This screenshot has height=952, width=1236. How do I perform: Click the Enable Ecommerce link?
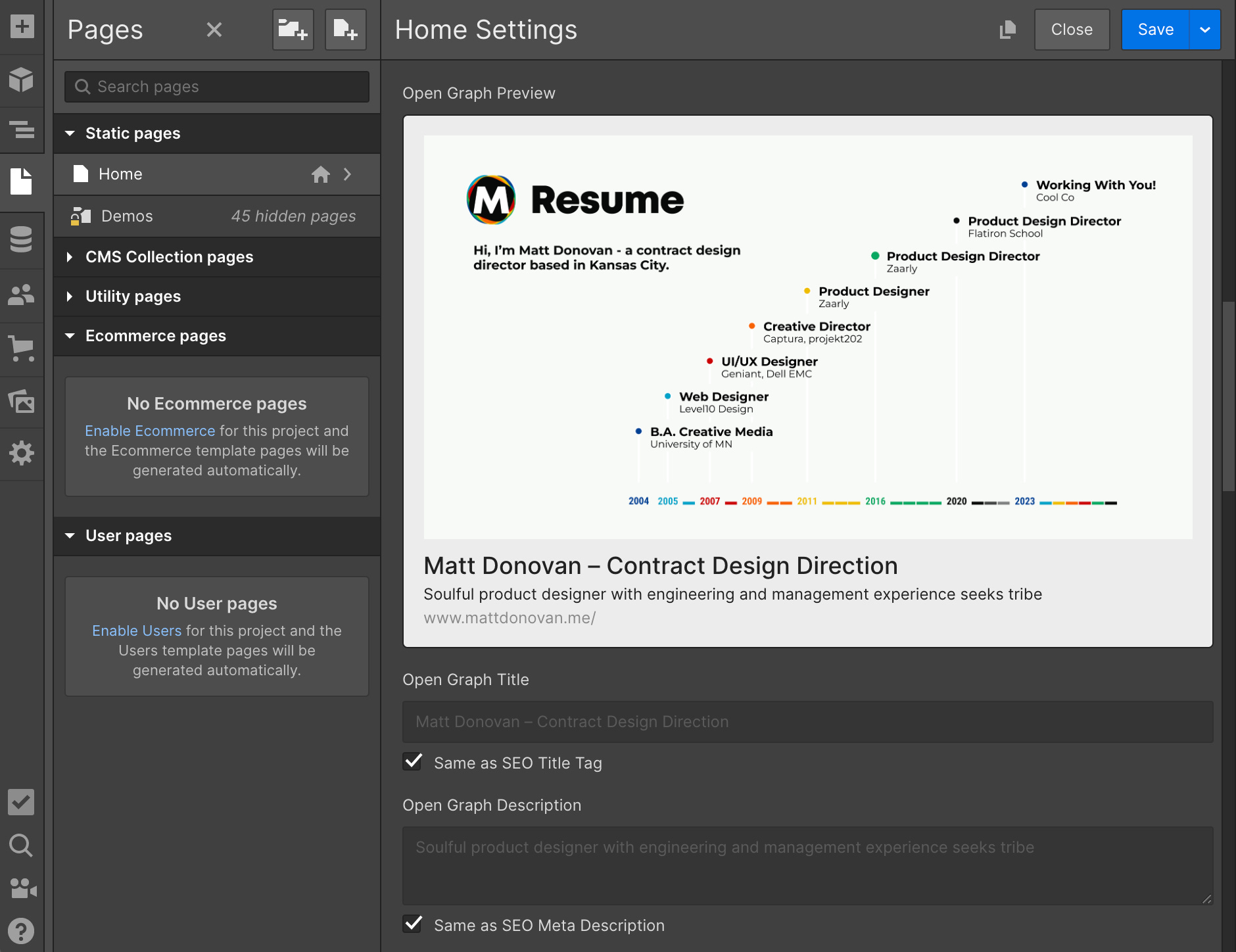click(150, 431)
